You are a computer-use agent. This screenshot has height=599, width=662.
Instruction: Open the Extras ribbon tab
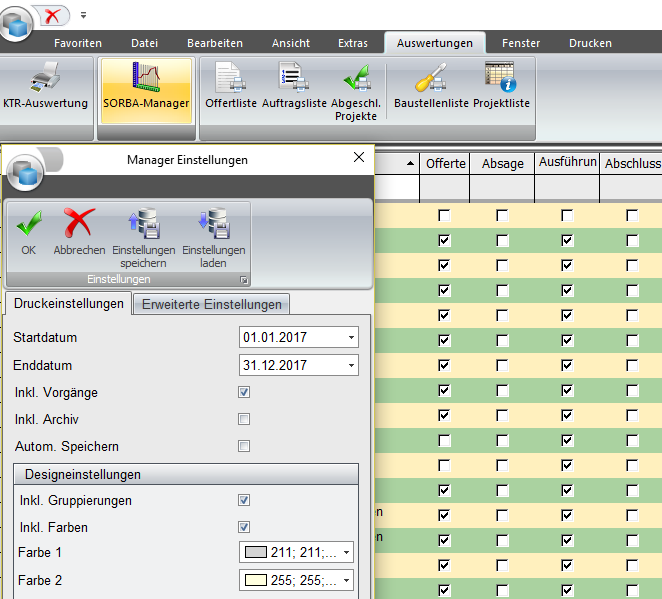click(x=353, y=43)
